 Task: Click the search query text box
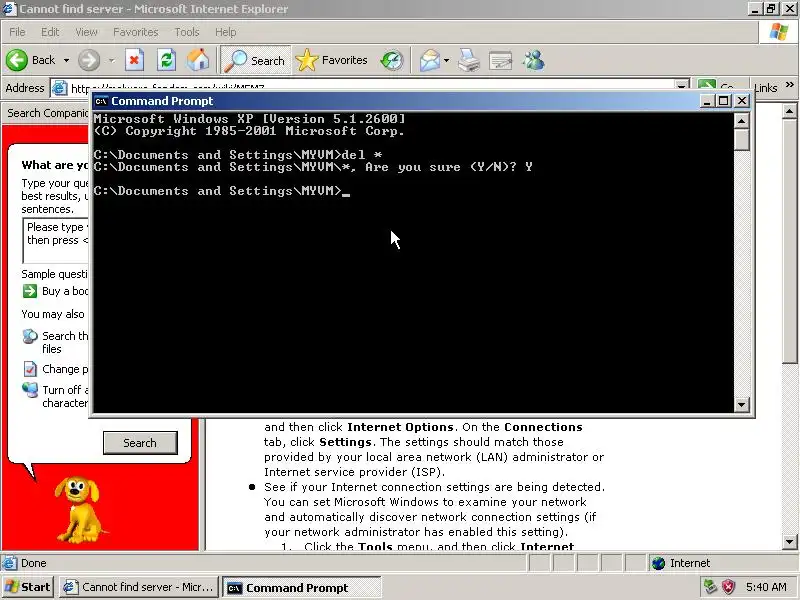pos(56,241)
